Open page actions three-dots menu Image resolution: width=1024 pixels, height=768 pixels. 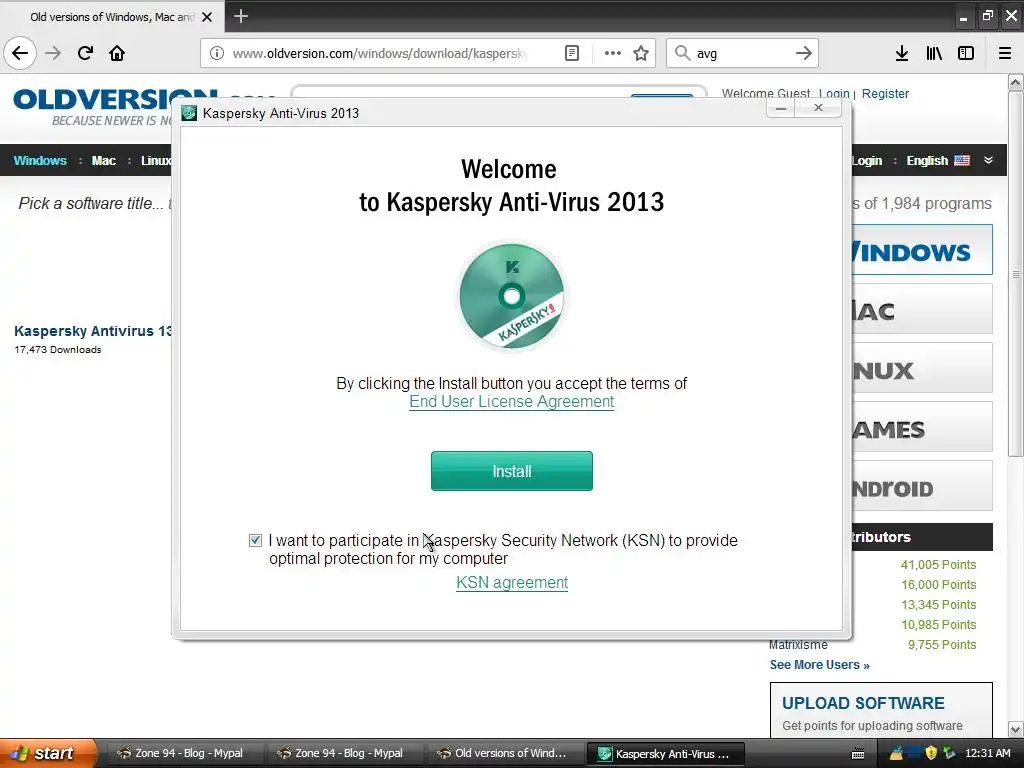coord(613,53)
